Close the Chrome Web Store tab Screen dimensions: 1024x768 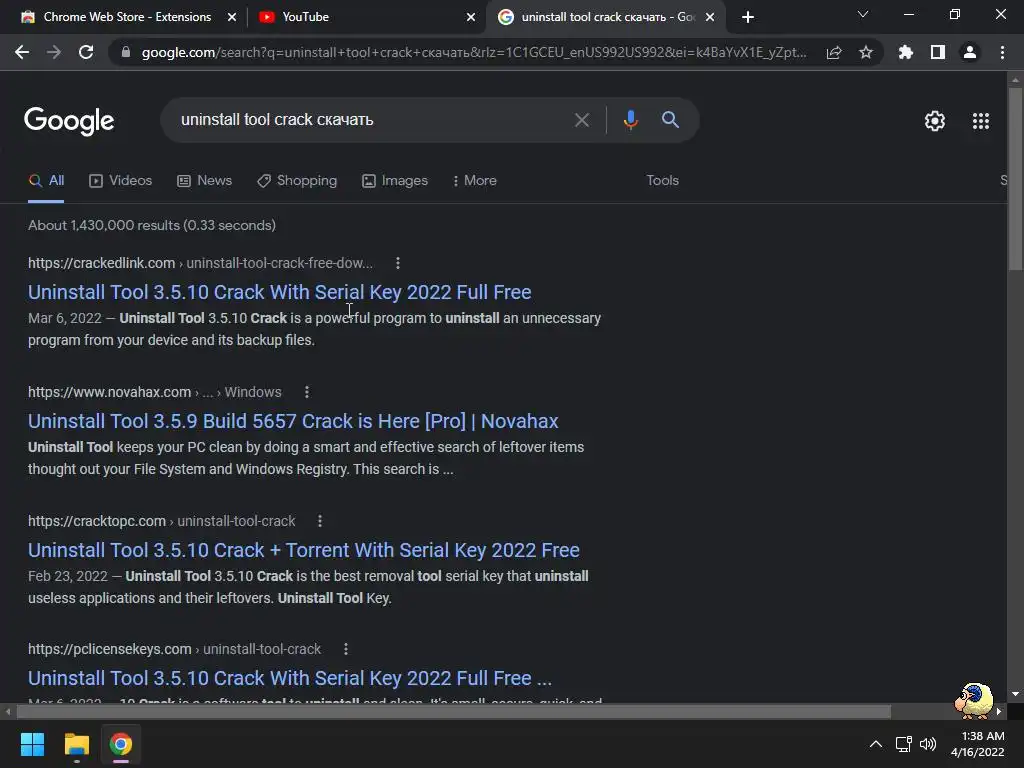coord(232,17)
